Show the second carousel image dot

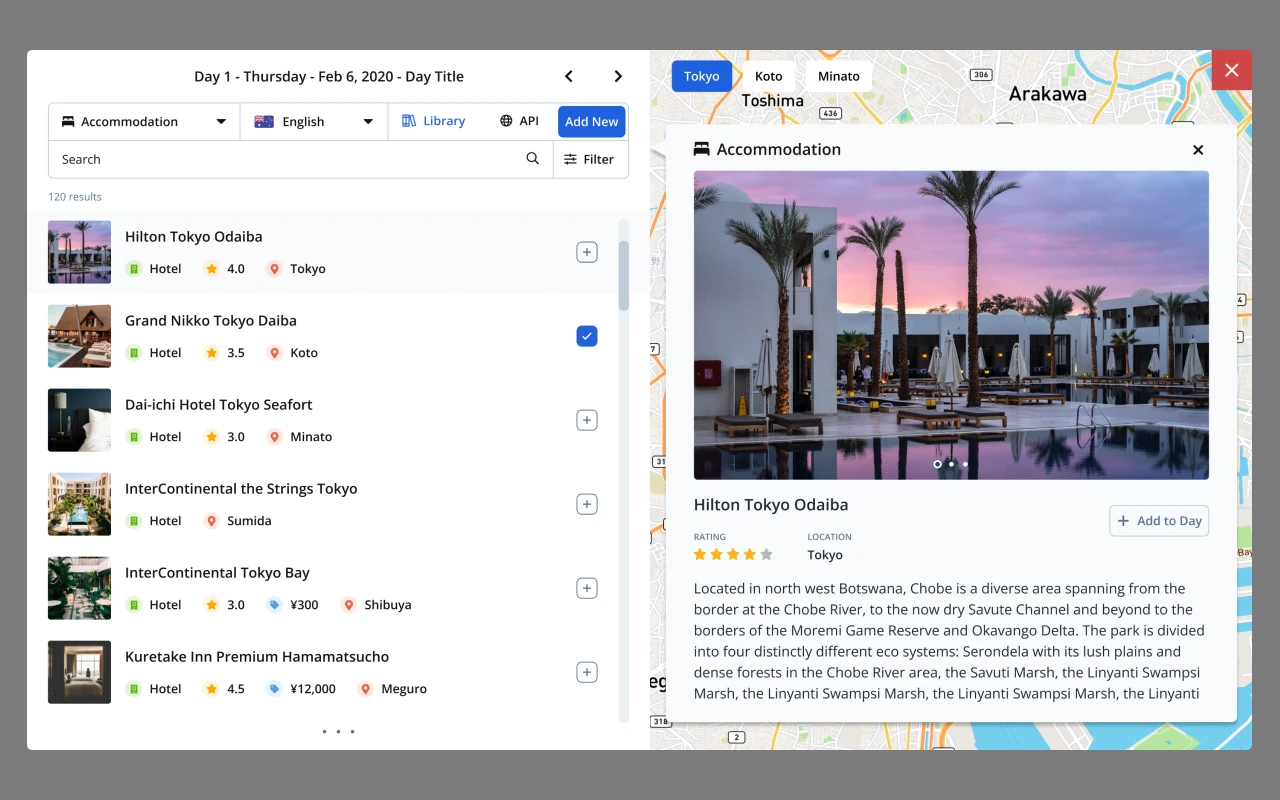tap(951, 464)
